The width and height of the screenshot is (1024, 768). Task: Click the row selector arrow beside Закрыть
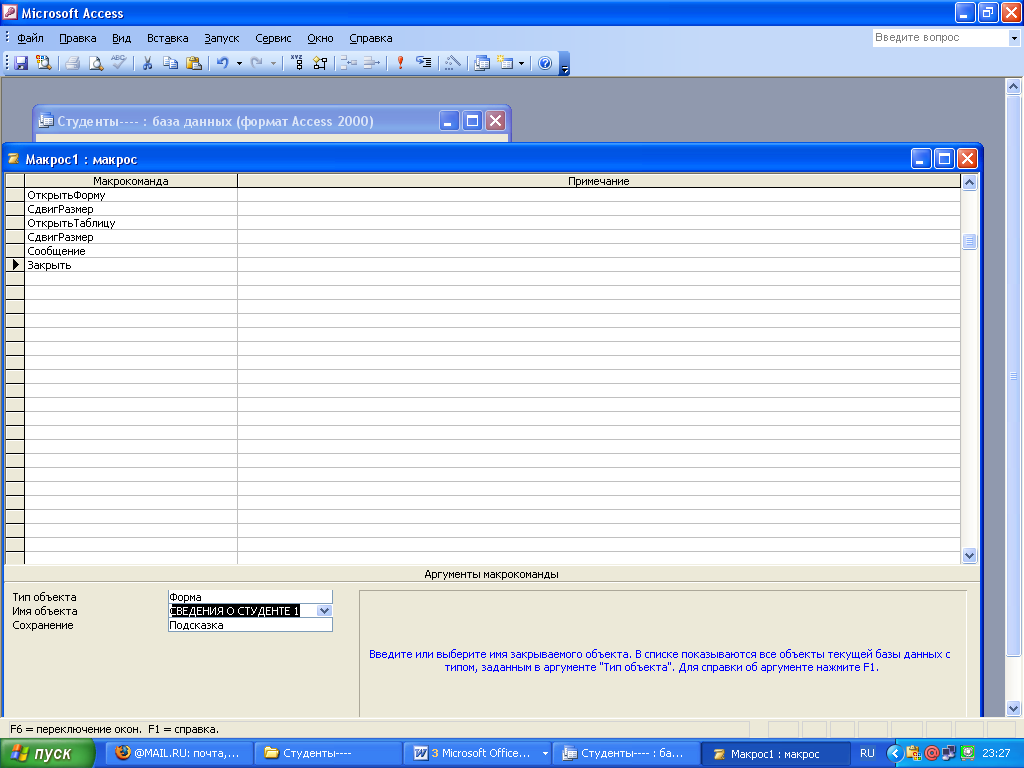coord(15,265)
